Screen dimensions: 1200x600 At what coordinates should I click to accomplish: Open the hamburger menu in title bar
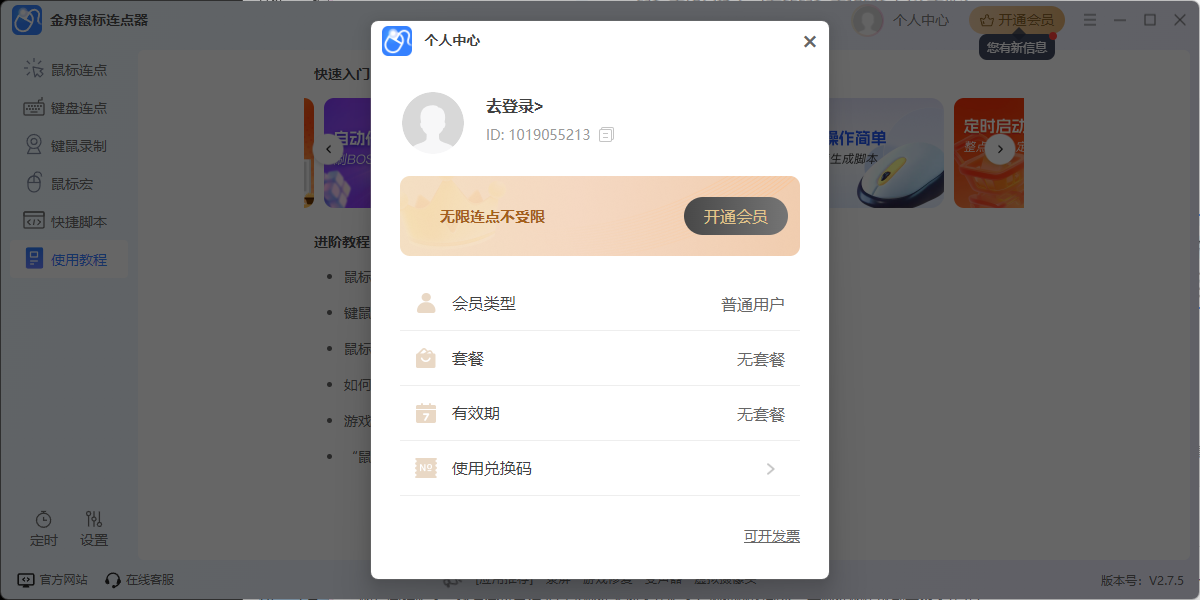coord(1090,20)
